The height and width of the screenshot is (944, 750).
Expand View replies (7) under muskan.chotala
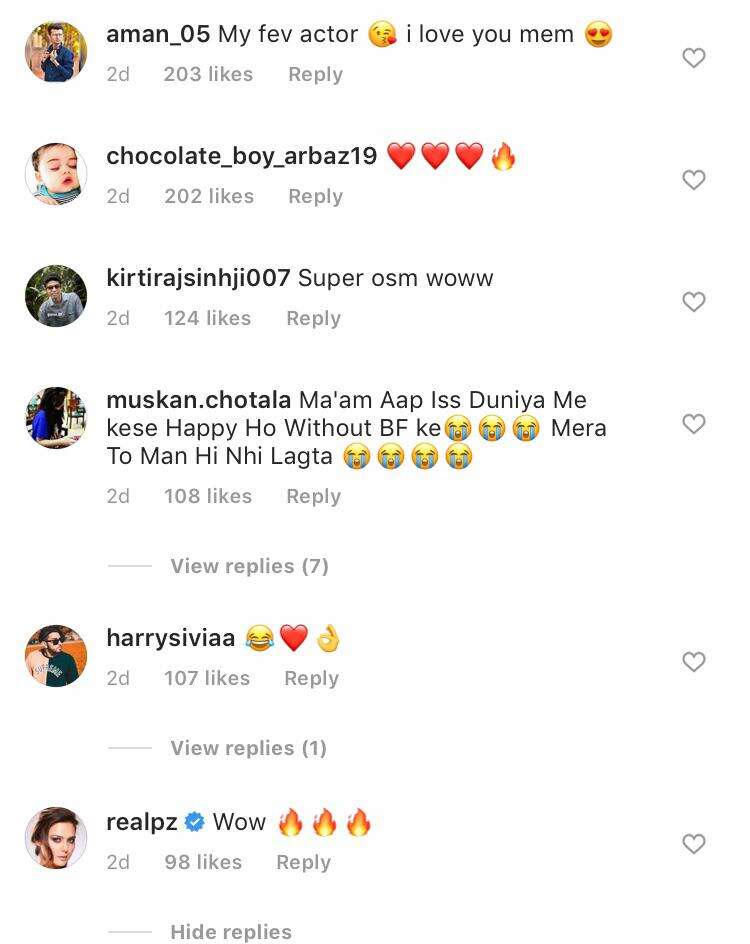pos(249,566)
